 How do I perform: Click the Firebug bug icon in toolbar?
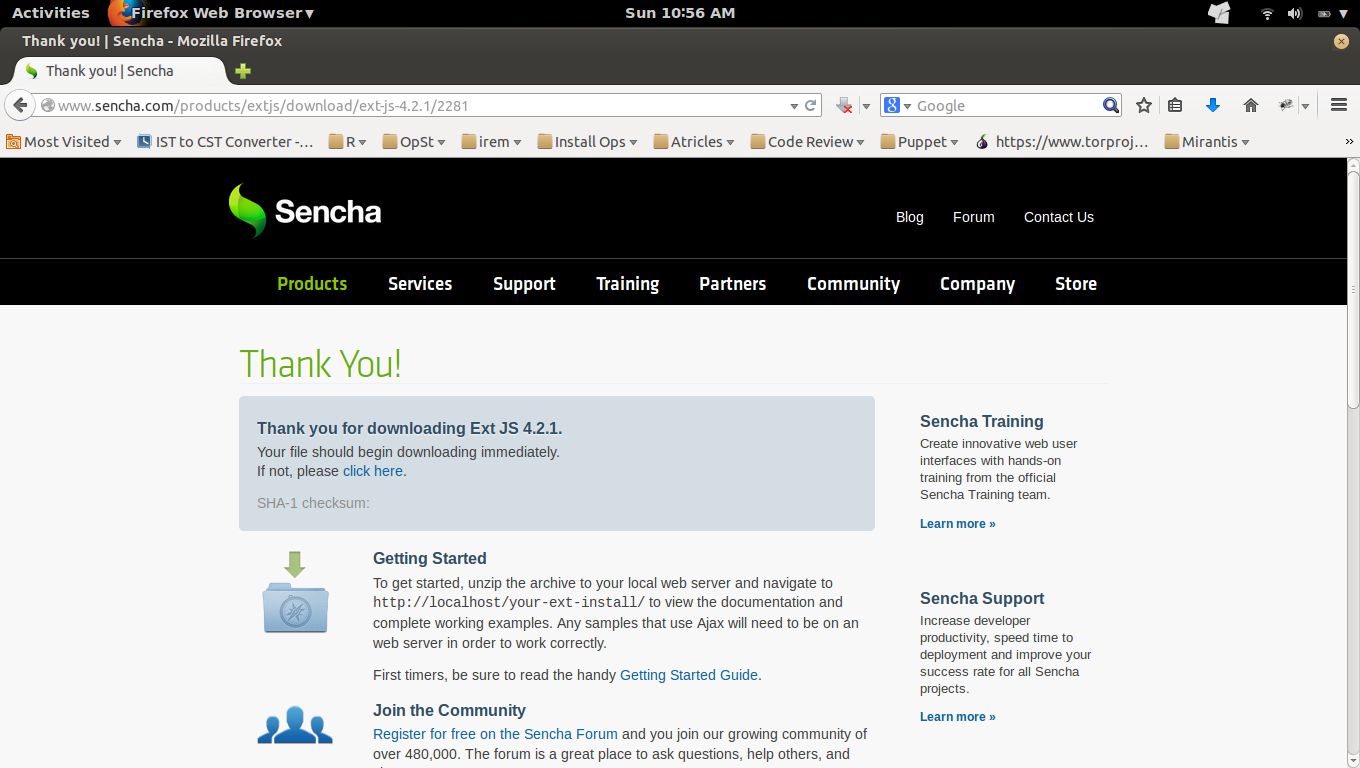1287,105
